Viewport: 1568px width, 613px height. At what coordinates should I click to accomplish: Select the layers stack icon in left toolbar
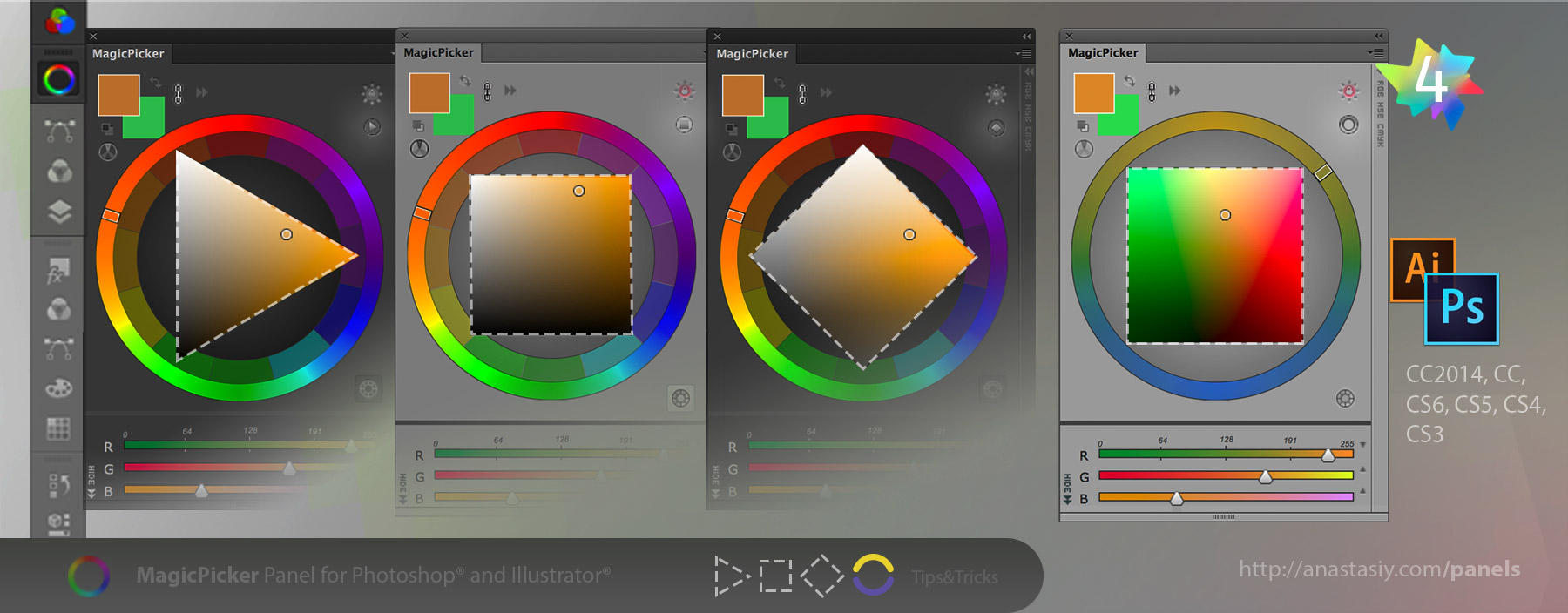pyautogui.click(x=59, y=212)
